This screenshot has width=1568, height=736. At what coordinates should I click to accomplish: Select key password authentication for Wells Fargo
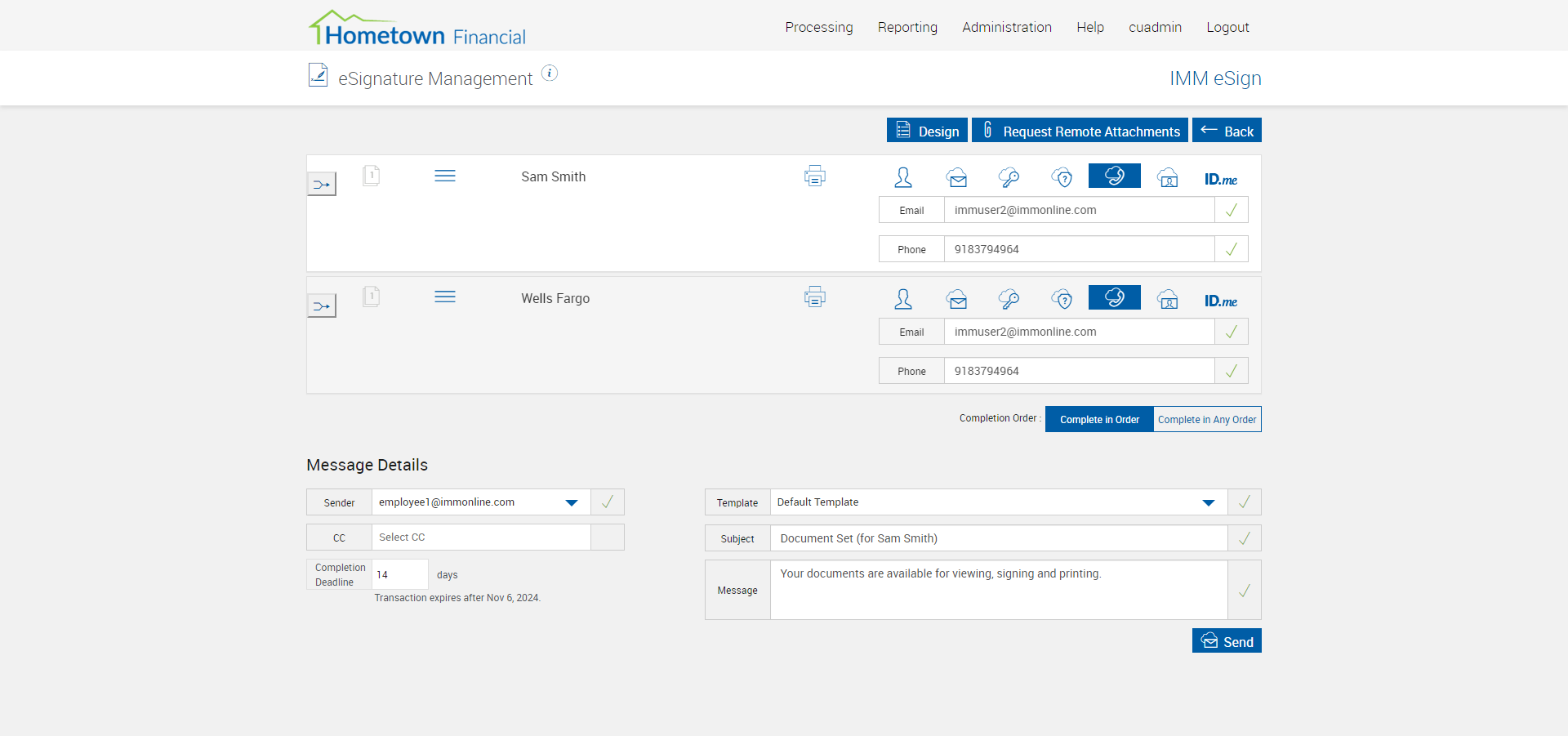pos(1009,299)
